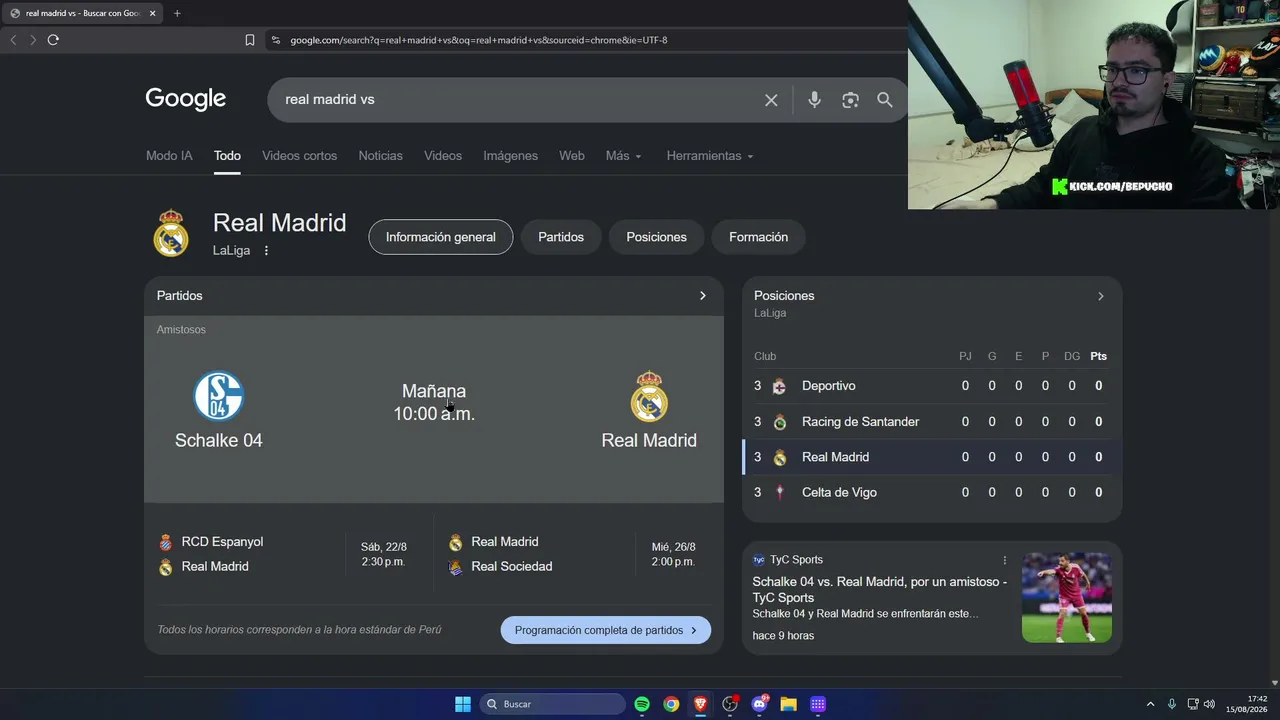Open the Formación chip
1280x720 pixels.
(758, 237)
